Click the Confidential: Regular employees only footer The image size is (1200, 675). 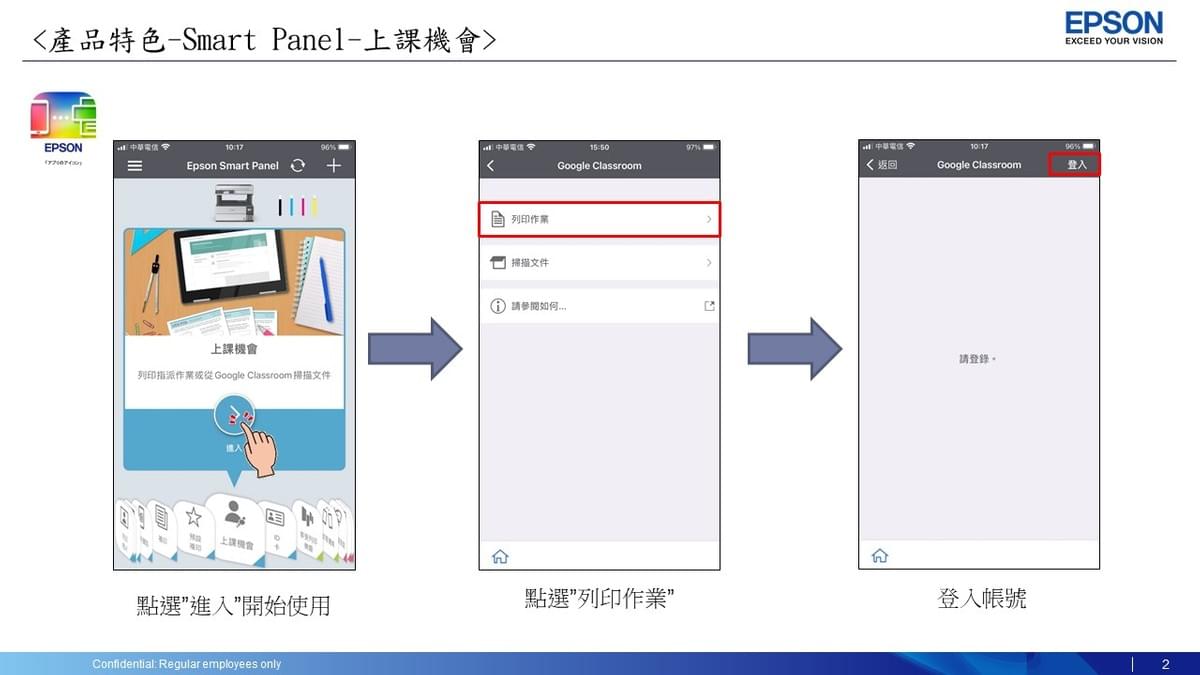click(187, 664)
